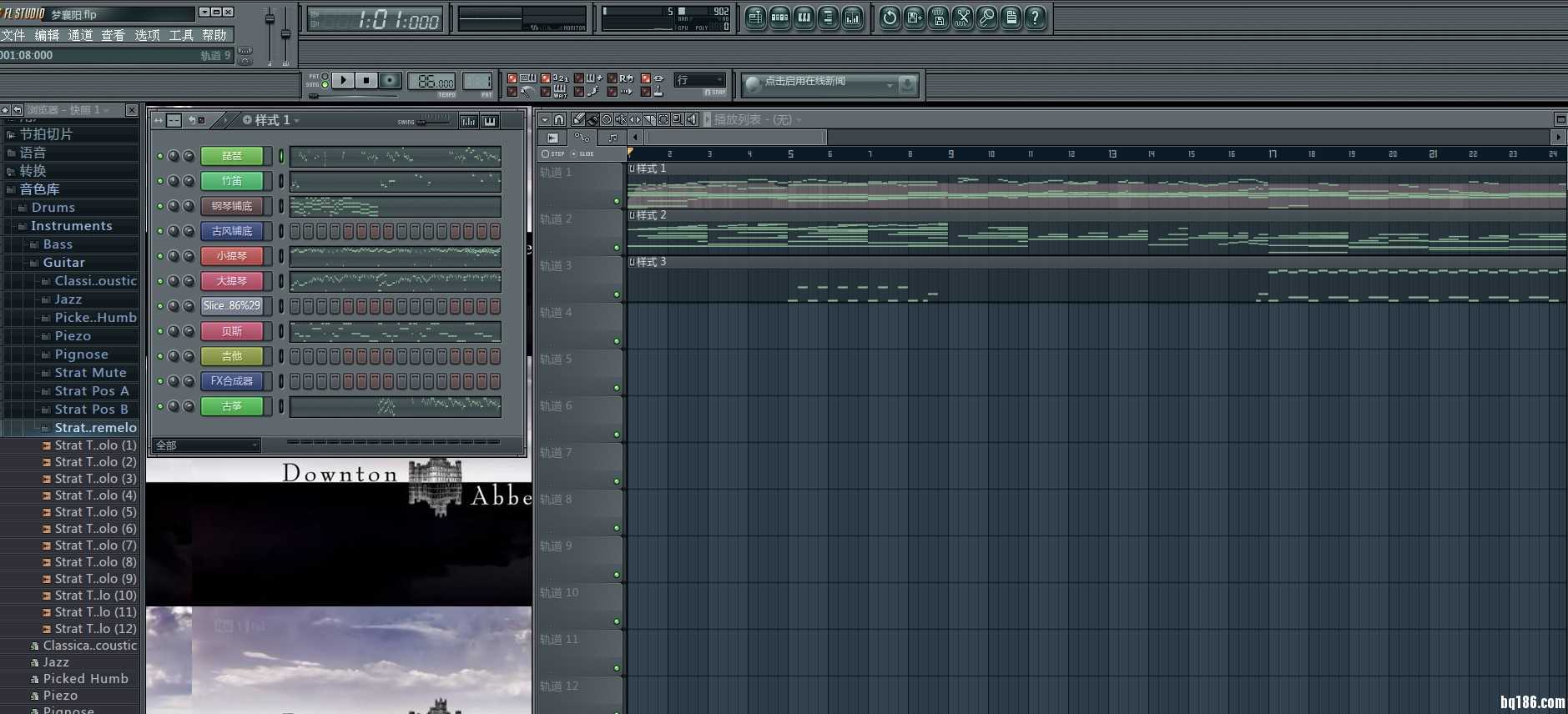
Task: Open the playlist options menu arrow
Action: coord(545,119)
